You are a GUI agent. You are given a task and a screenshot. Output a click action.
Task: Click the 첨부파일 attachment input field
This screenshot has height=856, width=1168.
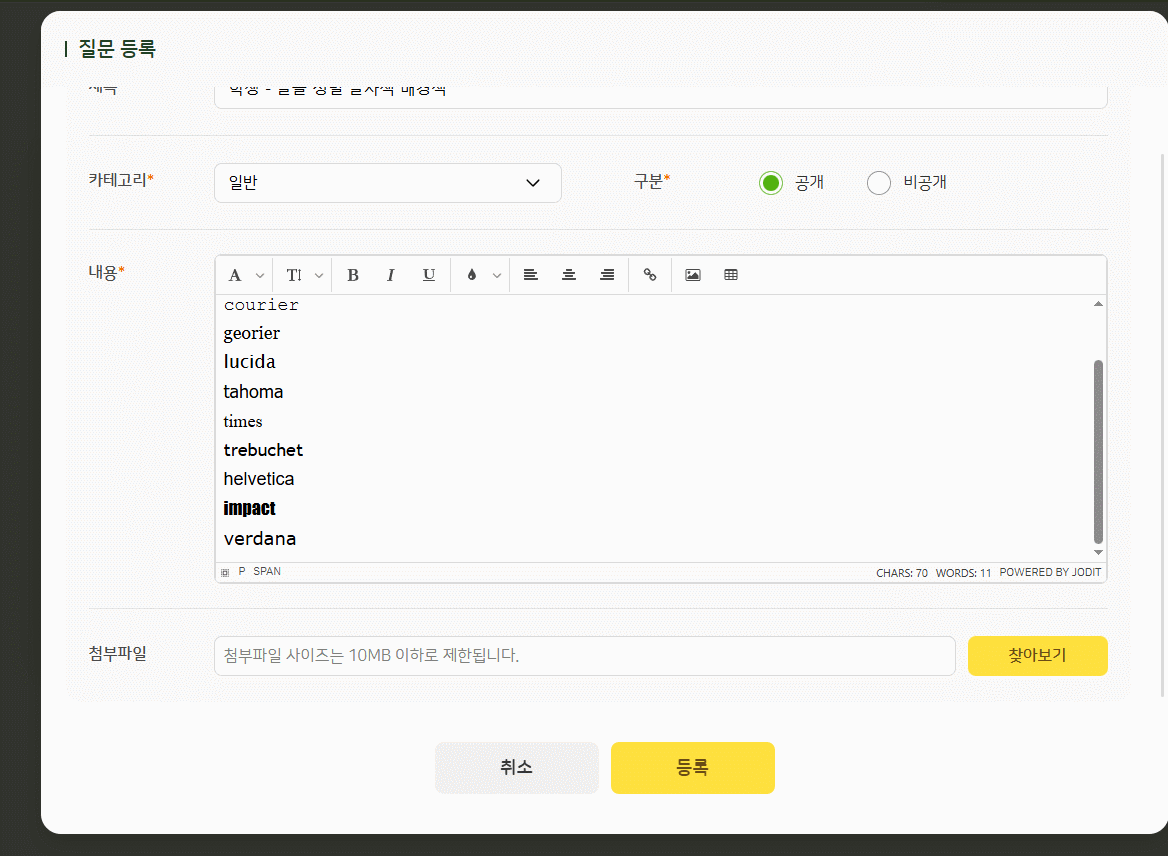coord(584,656)
